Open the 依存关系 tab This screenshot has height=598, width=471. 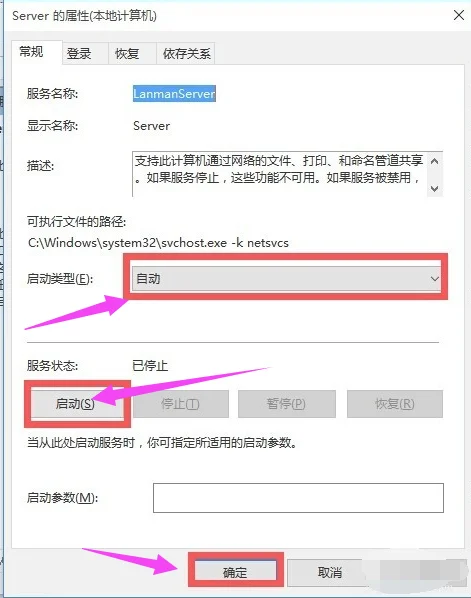pos(186,53)
